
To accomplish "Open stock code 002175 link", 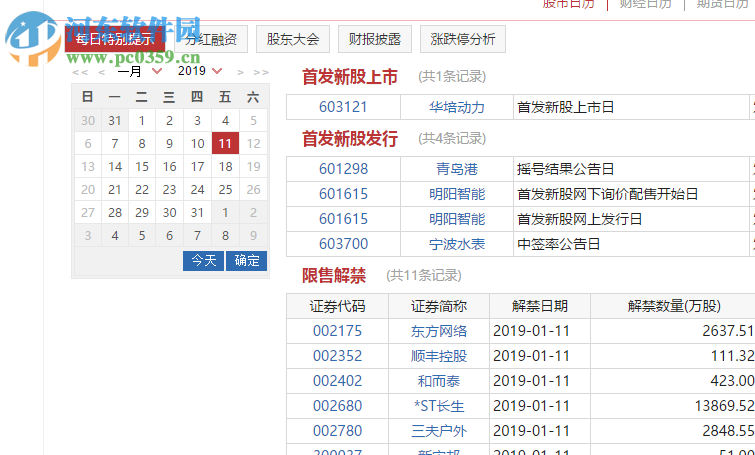I will [x=337, y=331].
